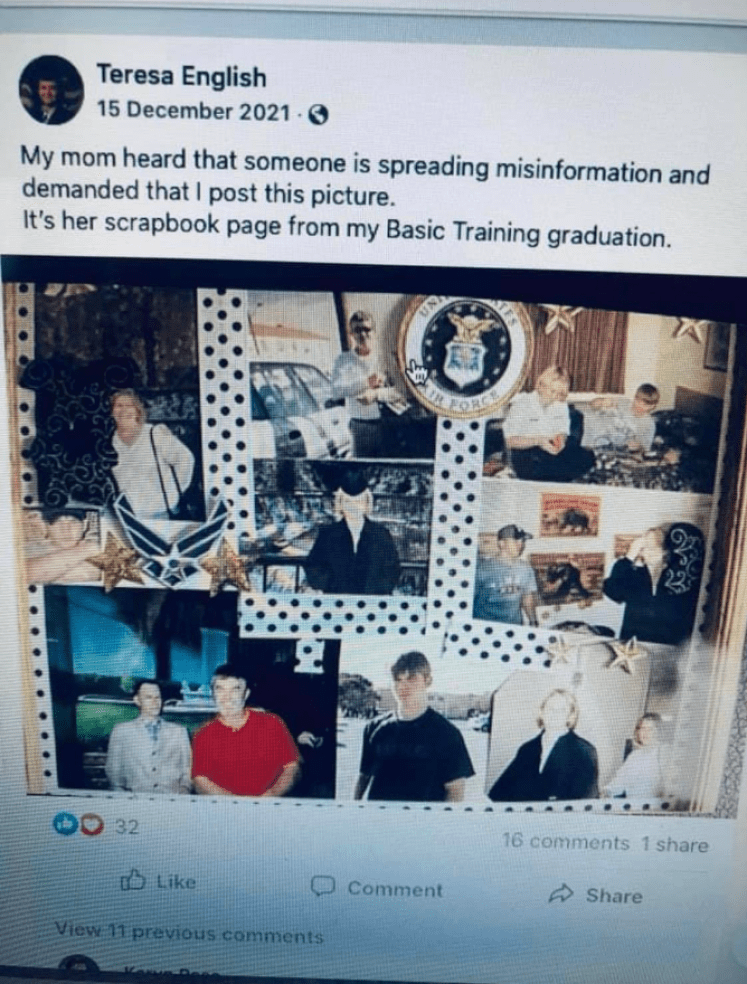Open Teresa English's profile picture

[x=51, y=90]
